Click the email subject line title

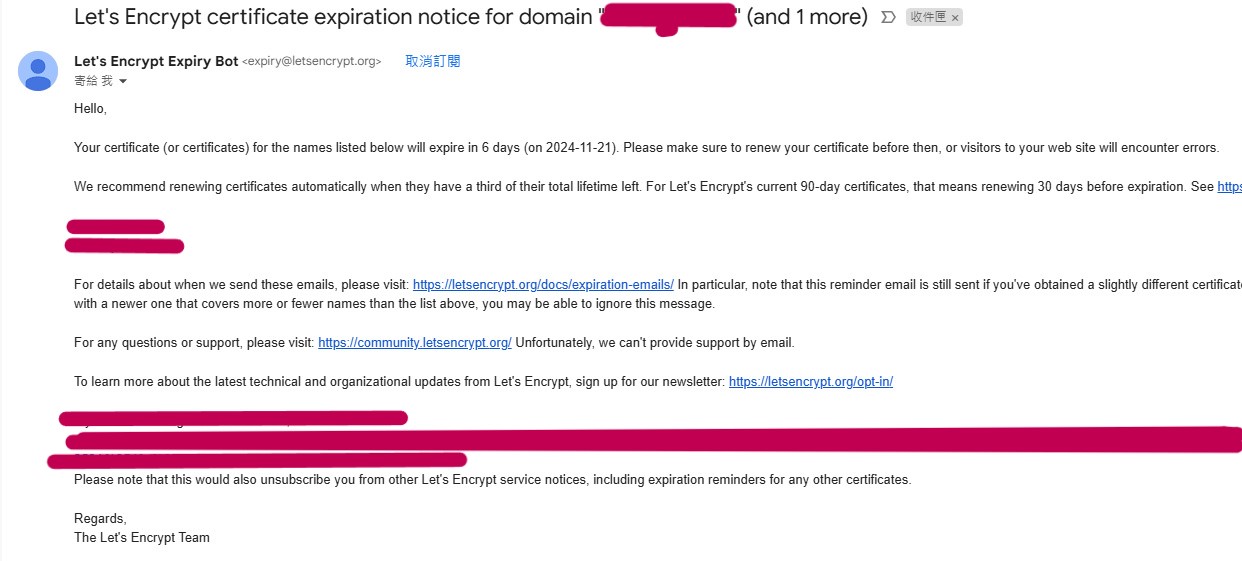[x=471, y=17]
